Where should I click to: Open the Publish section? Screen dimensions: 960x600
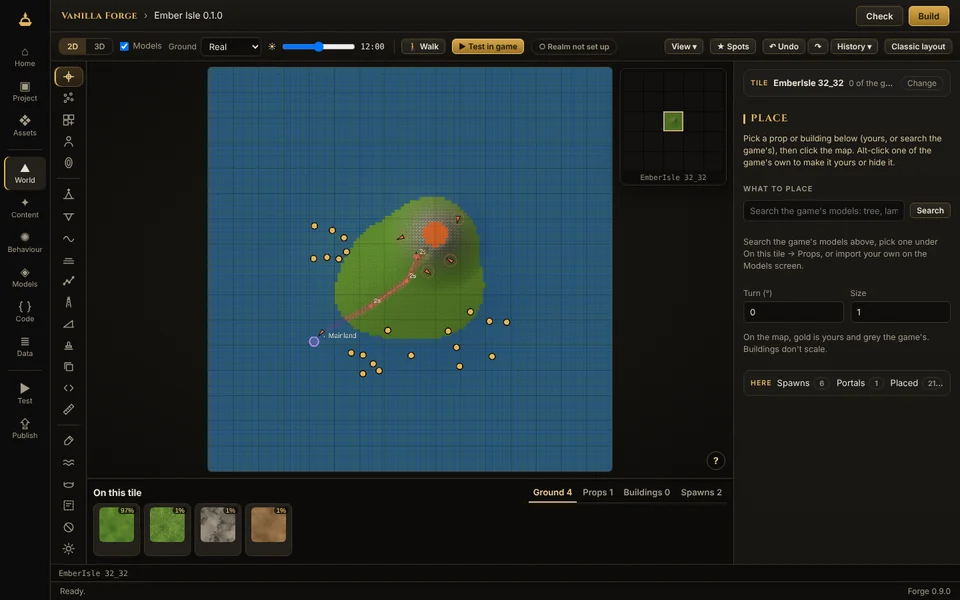click(x=25, y=429)
